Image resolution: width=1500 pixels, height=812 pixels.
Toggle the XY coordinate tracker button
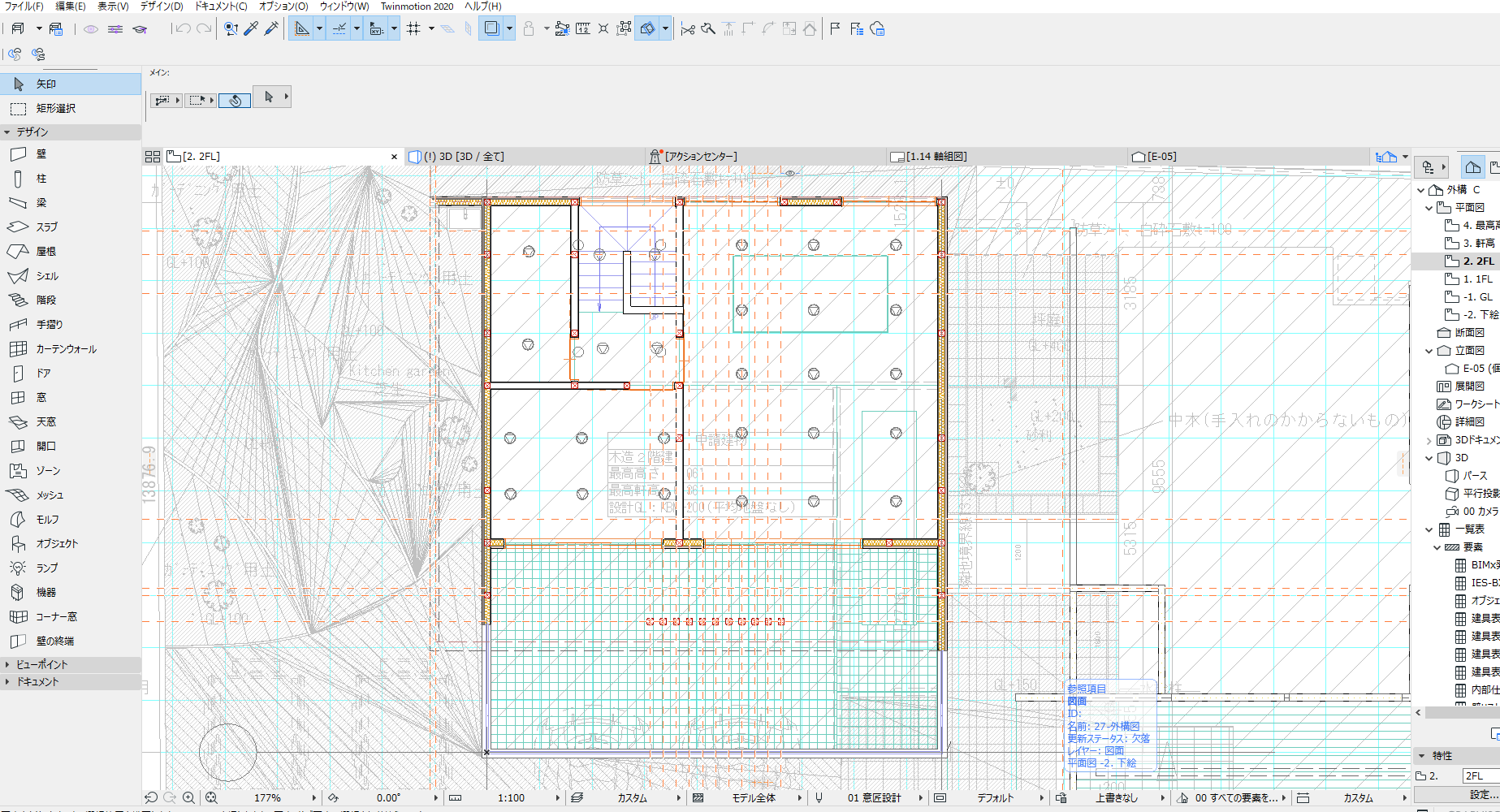coord(377,29)
